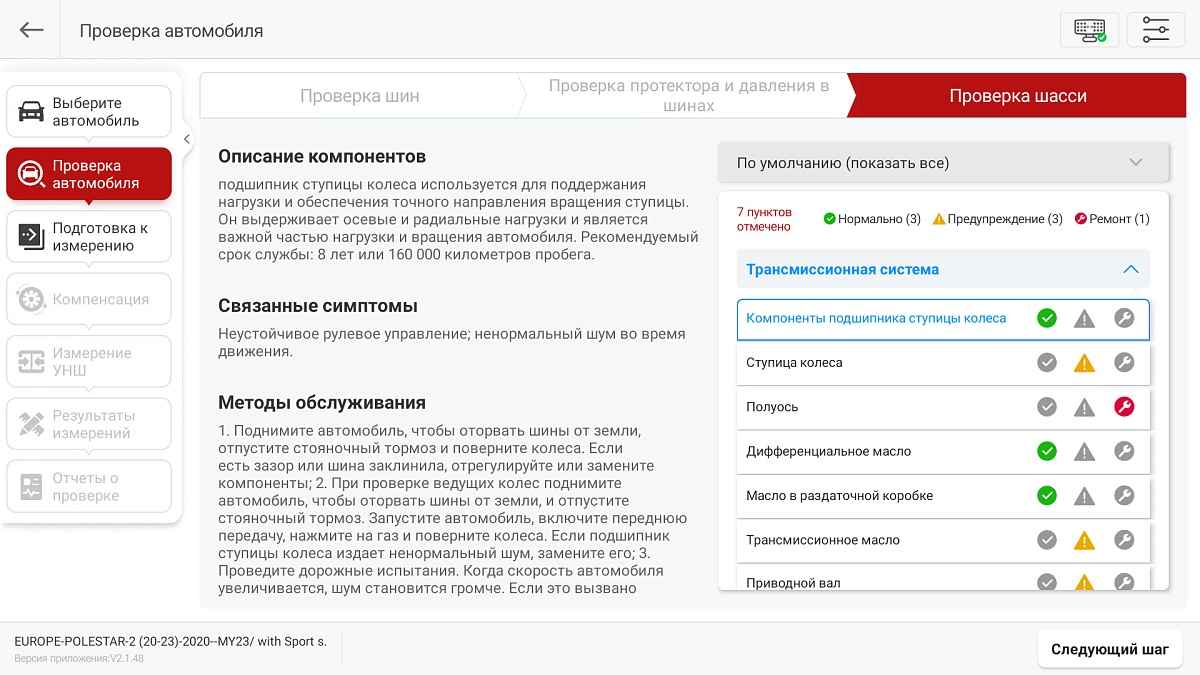Collapse the sidebar with the left chevron

point(187,139)
